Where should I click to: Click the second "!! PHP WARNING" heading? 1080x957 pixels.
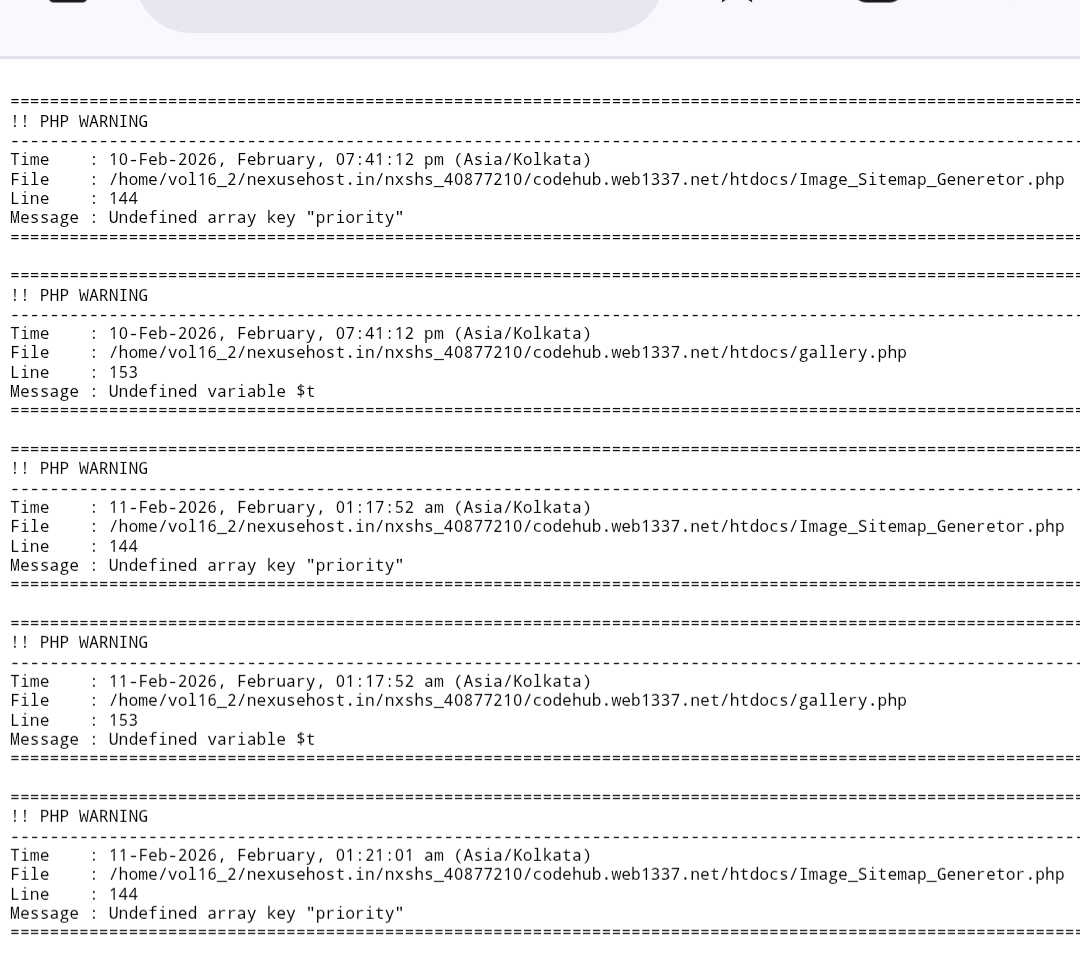pyautogui.click(x=79, y=295)
